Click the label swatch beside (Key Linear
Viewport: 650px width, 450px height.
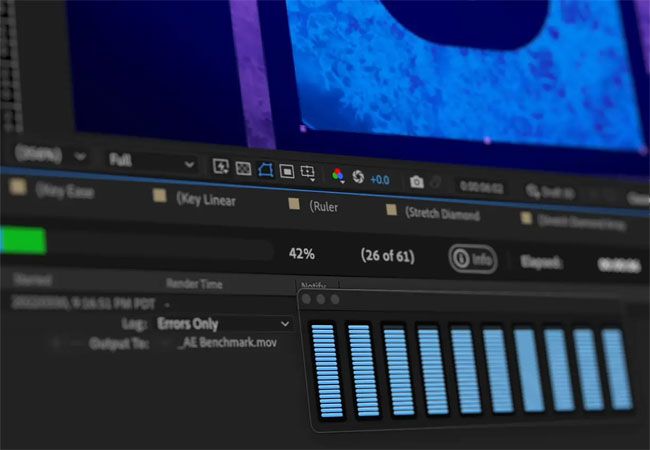[x=160, y=195]
